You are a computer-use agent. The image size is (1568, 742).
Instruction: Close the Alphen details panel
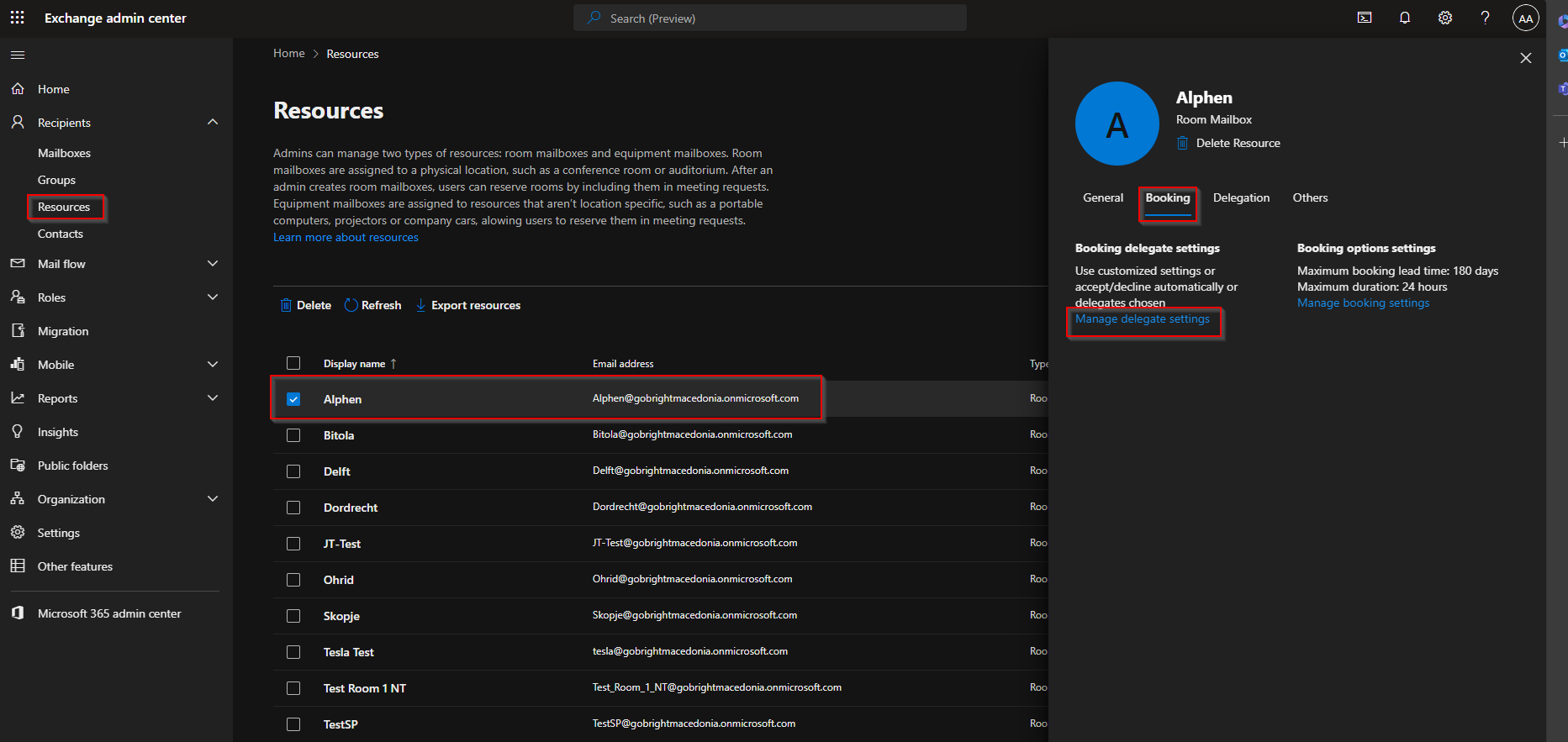tap(1526, 58)
